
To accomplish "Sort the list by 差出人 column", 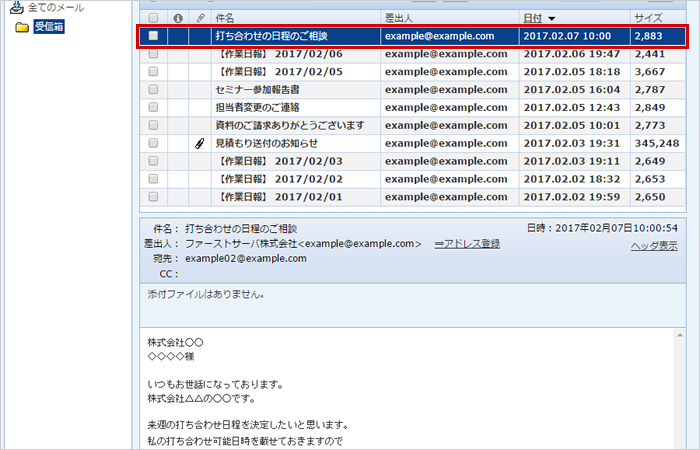I will pos(399,18).
